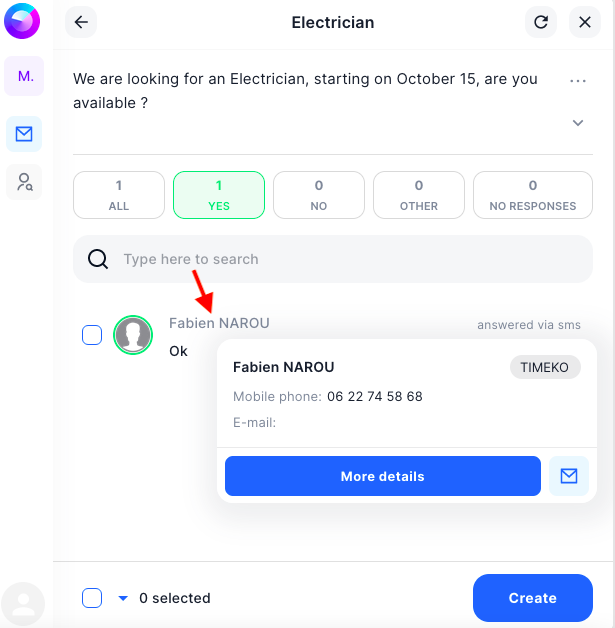Send message via popup envelope icon

[x=569, y=476]
